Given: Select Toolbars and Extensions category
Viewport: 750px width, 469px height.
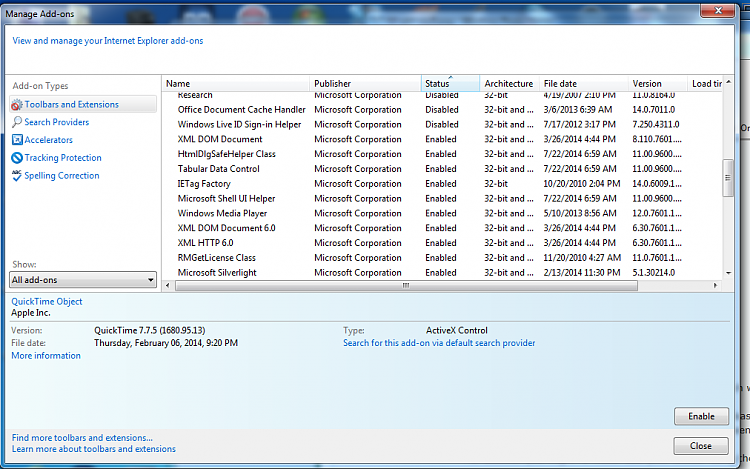Looking at the screenshot, I should point(71,104).
